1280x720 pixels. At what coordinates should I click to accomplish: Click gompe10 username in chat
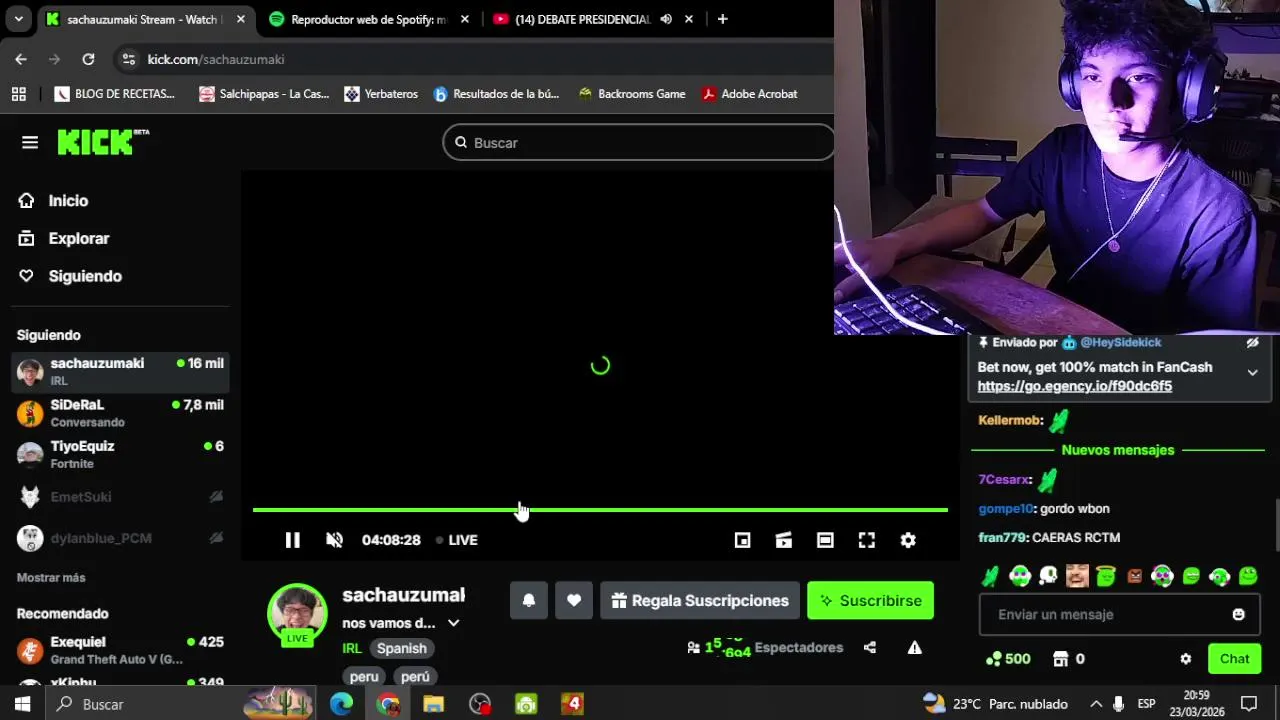(x=1006, y=509)
